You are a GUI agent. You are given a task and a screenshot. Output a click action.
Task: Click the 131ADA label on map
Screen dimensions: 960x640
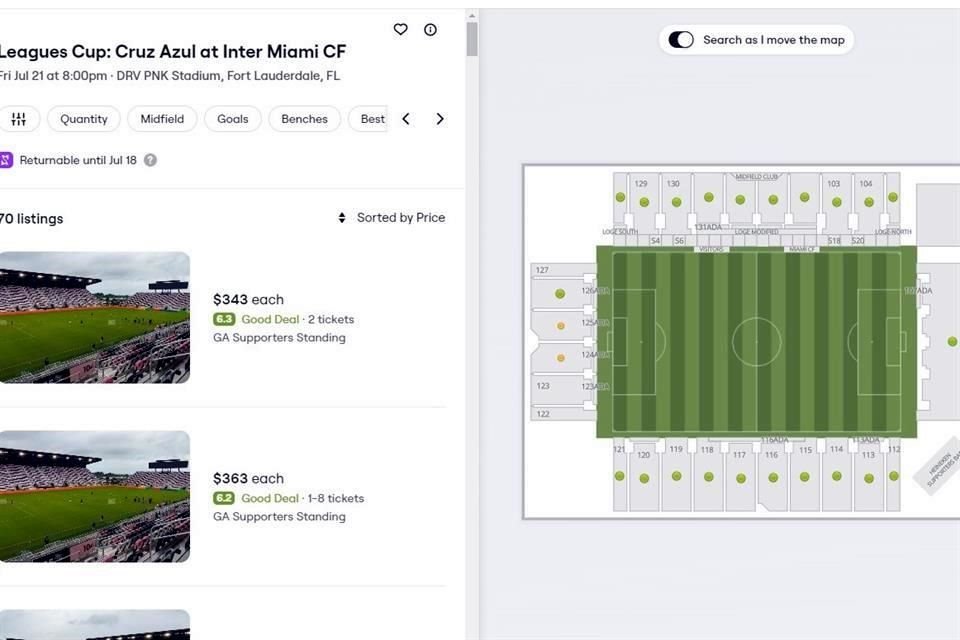(708, 227)
